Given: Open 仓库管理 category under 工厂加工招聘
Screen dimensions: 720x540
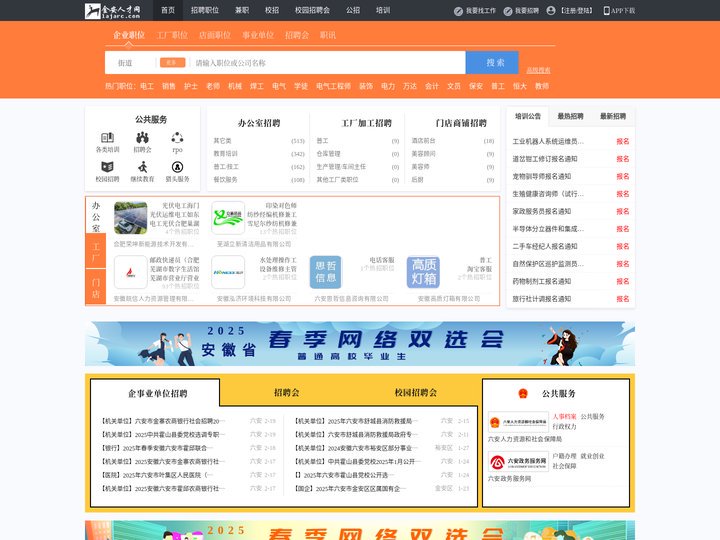Looking at the screenshot, I should (x=328, y=154).
